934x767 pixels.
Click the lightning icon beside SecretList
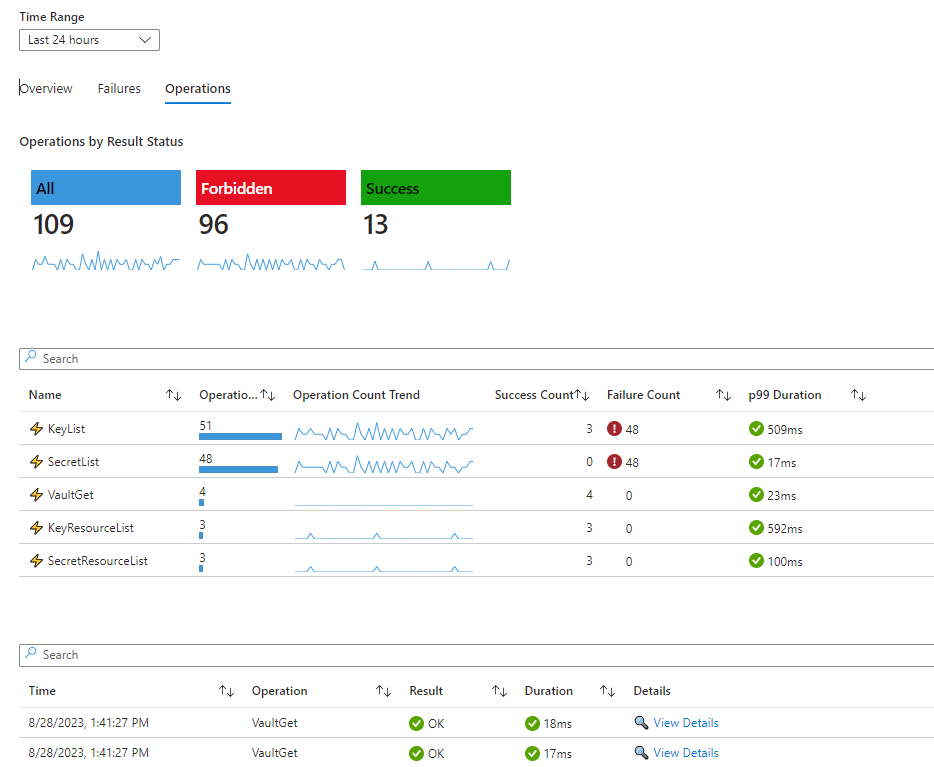[37, 462]
